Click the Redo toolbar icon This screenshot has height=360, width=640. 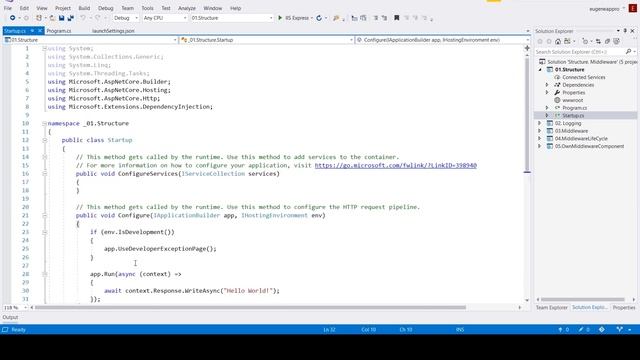tap(98, 18)
